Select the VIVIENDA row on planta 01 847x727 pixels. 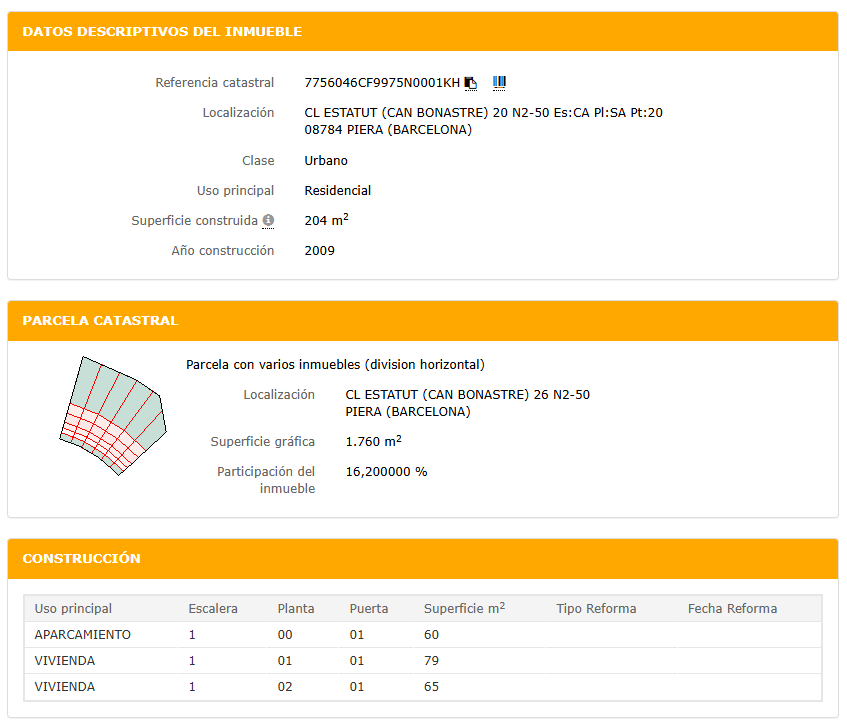coord(65,661)
